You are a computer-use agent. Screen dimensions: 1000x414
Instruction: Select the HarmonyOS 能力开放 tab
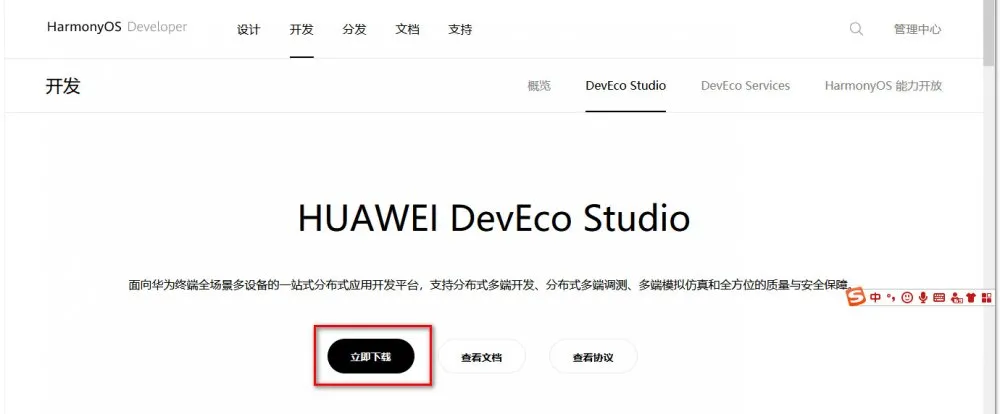tap(883, 85)
